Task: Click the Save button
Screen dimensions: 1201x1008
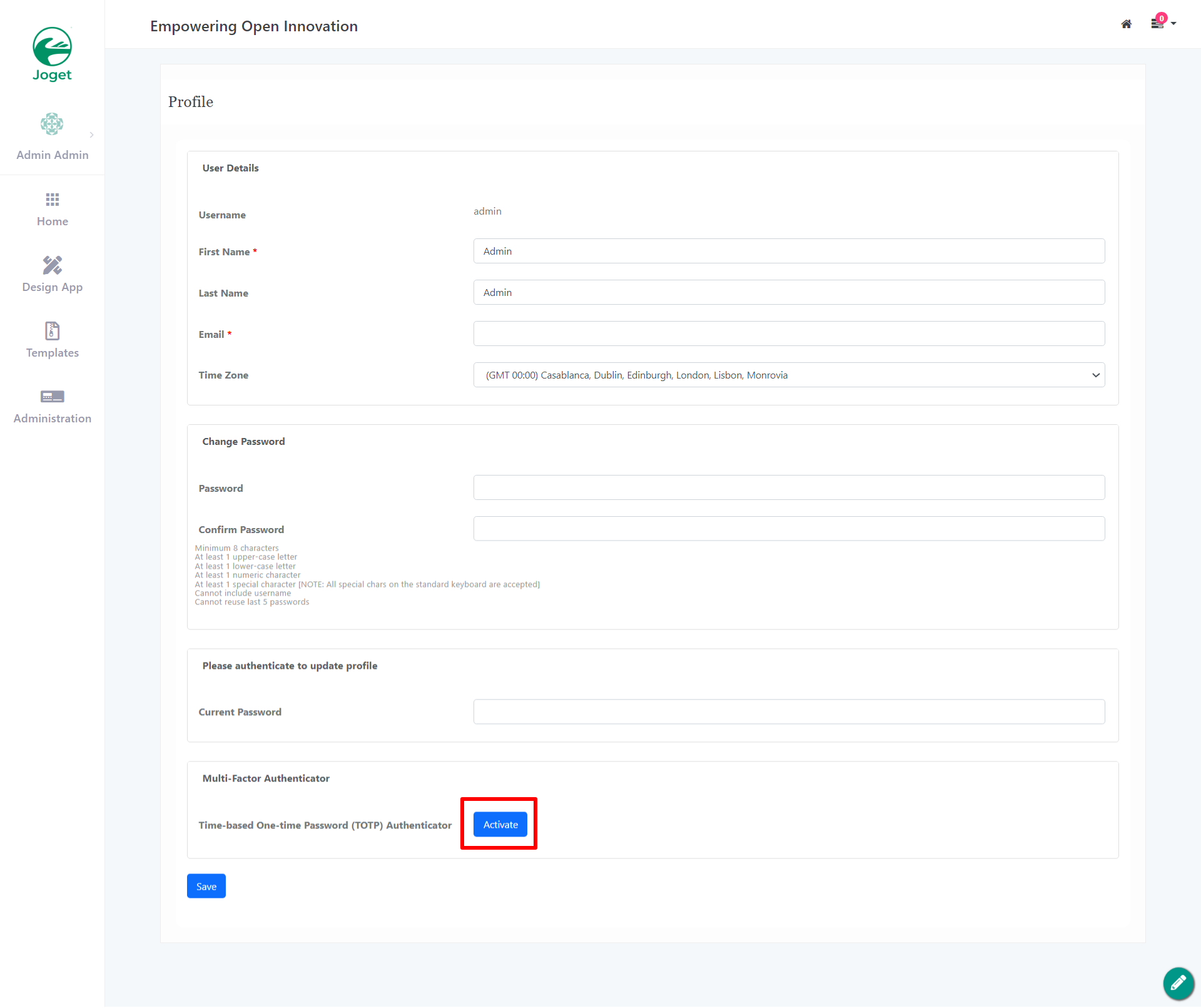Action: tap(206, 886)
